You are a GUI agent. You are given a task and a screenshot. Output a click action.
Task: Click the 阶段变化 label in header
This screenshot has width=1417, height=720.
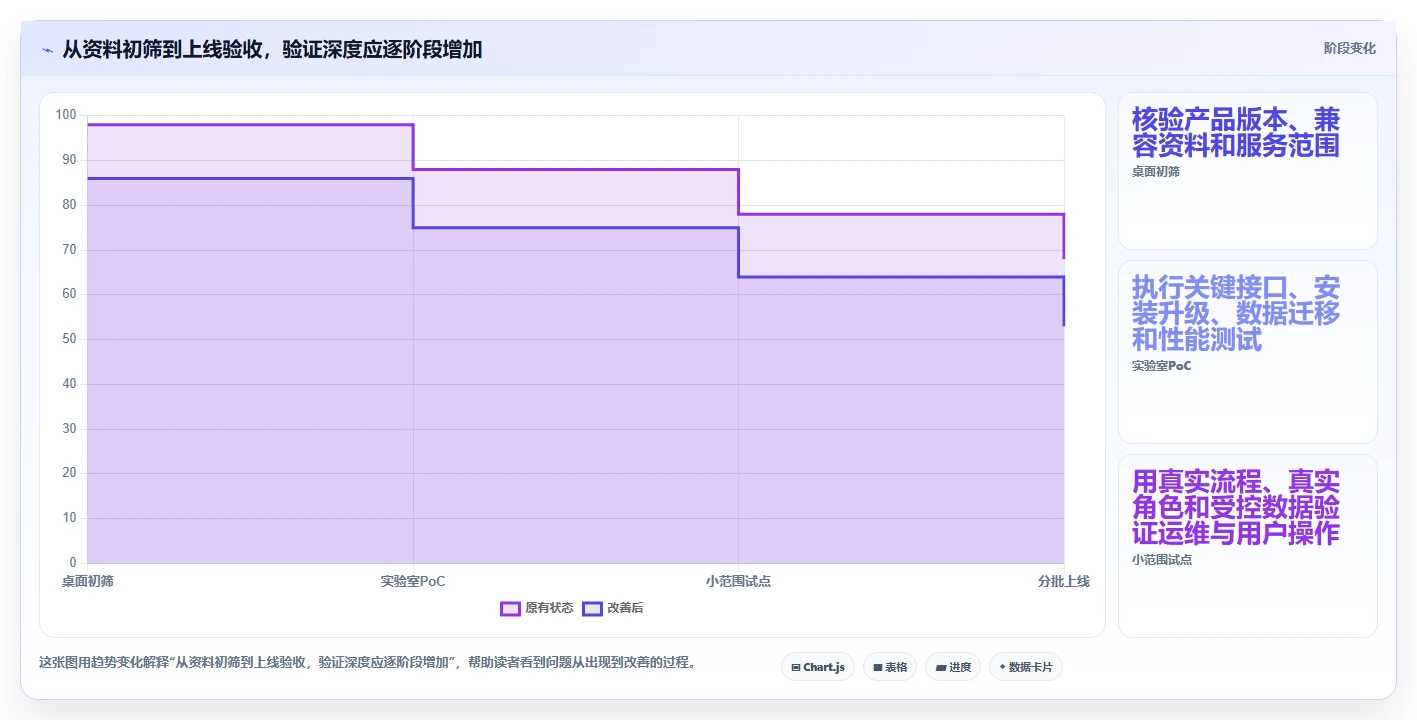click(1349, 48)
